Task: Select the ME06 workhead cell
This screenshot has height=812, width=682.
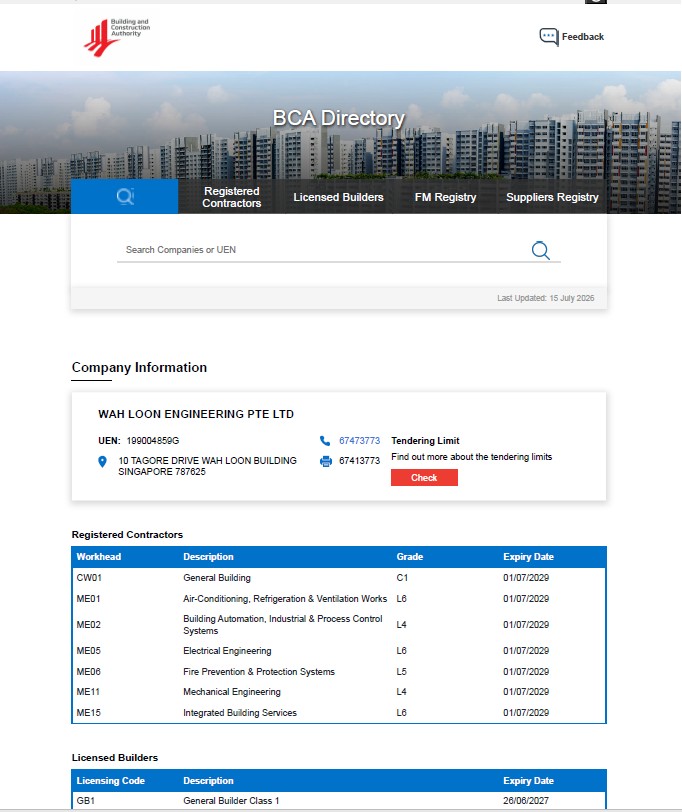Action: coord(89,672)
